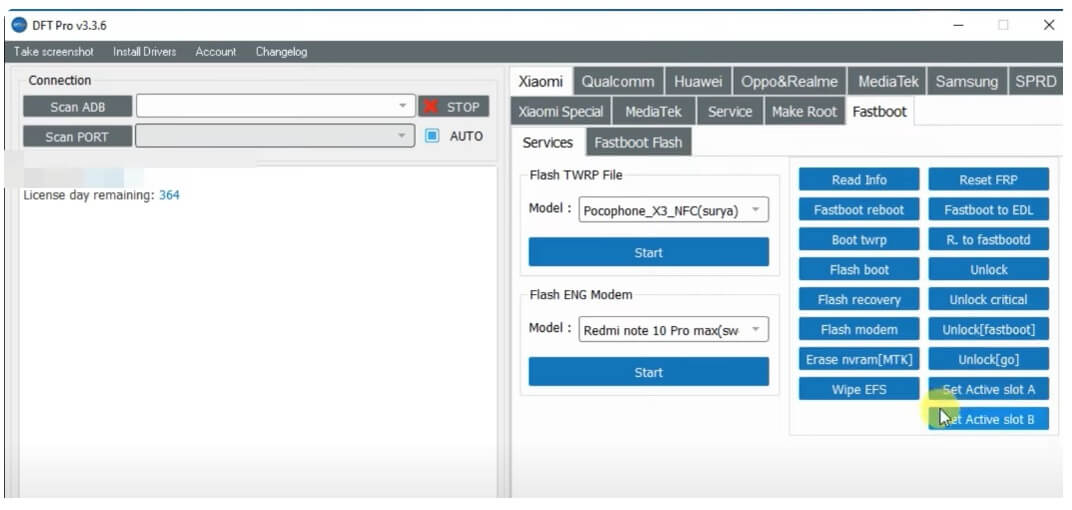
Task: Click the red X STOP button
Action: [x=453, y=107]
